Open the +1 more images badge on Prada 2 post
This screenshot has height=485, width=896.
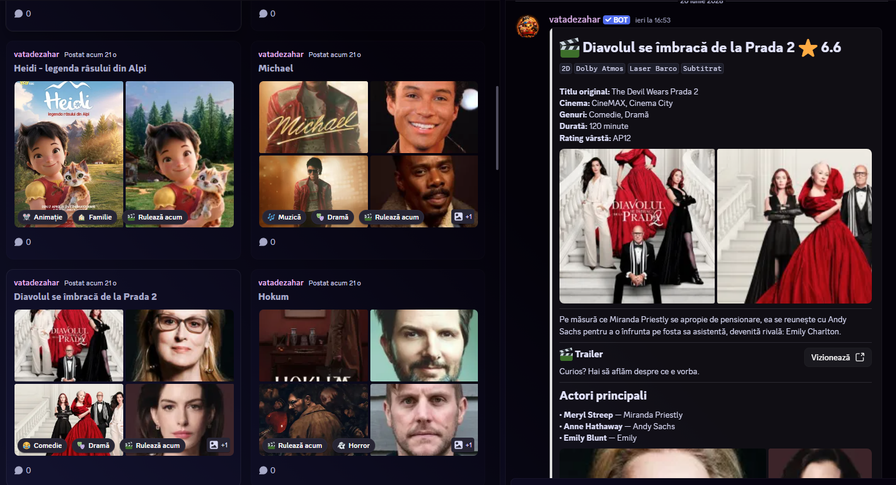coord(218,445)
